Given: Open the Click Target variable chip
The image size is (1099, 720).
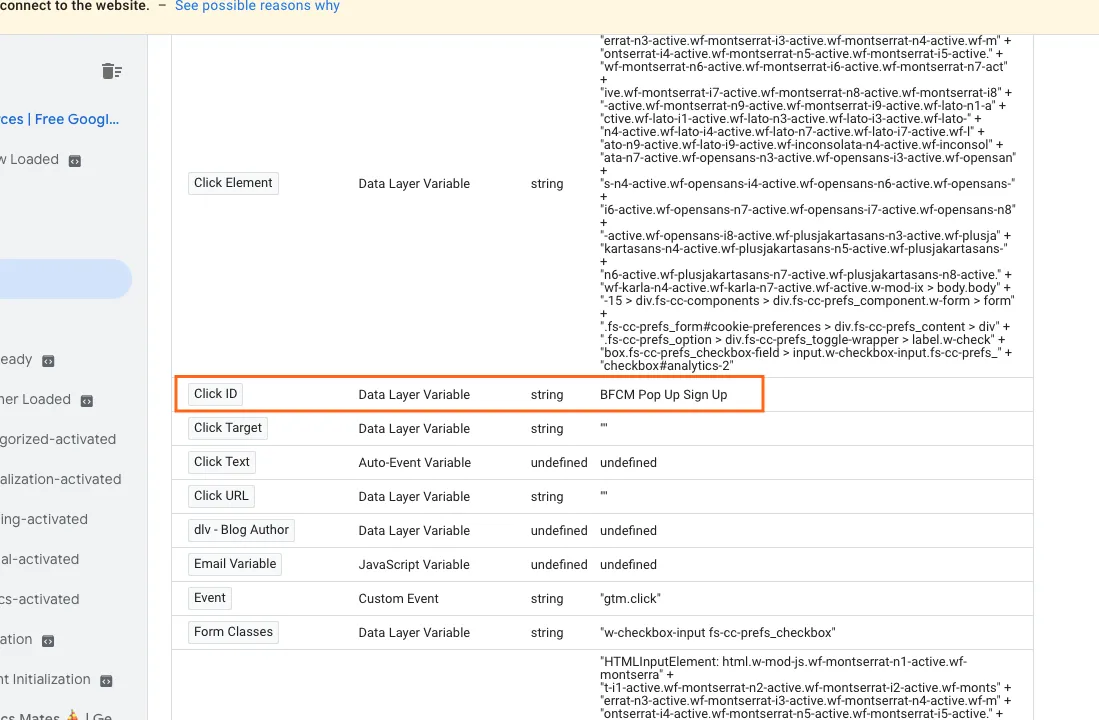Looking at the screenshot, I should (228, 428).
